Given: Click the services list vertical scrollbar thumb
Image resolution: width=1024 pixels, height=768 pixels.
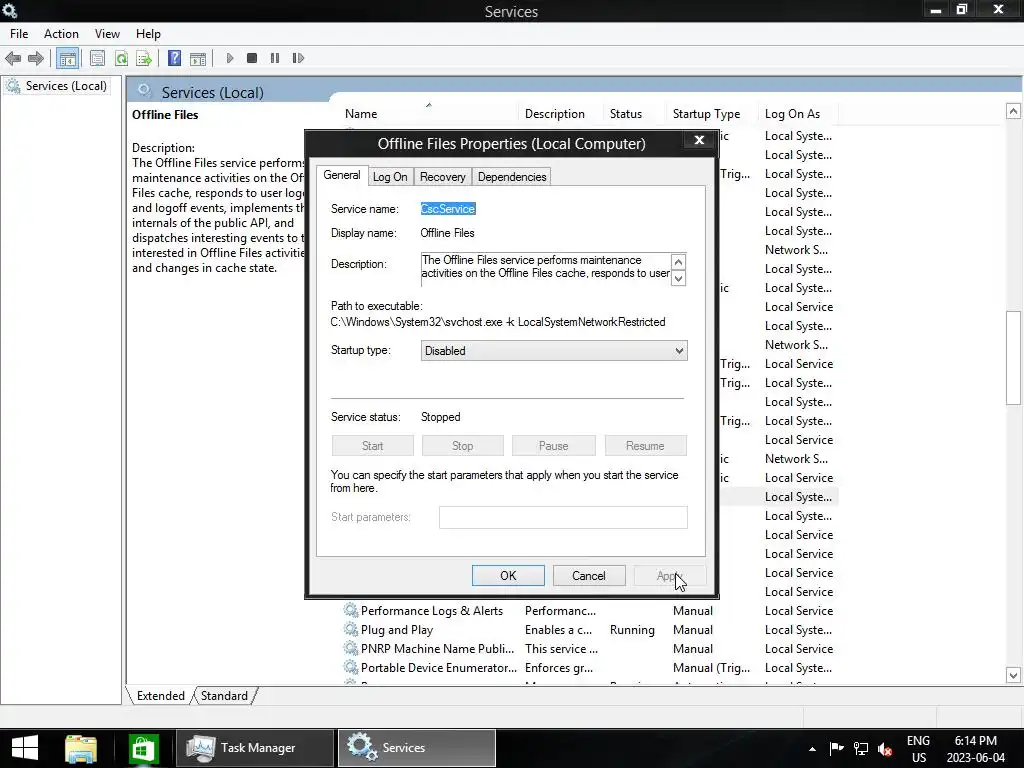Looking at the screenshot, I should pos(1013,359).
